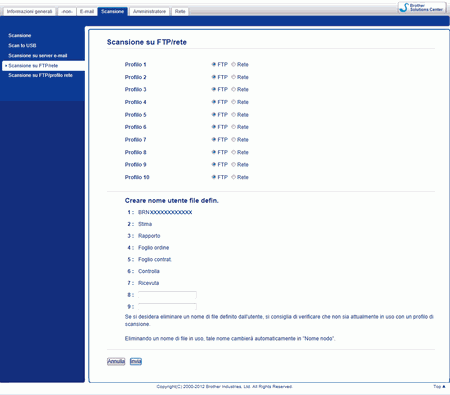
Task: Switch to Informazioni generali tab
Action: (x=30, y=11)
